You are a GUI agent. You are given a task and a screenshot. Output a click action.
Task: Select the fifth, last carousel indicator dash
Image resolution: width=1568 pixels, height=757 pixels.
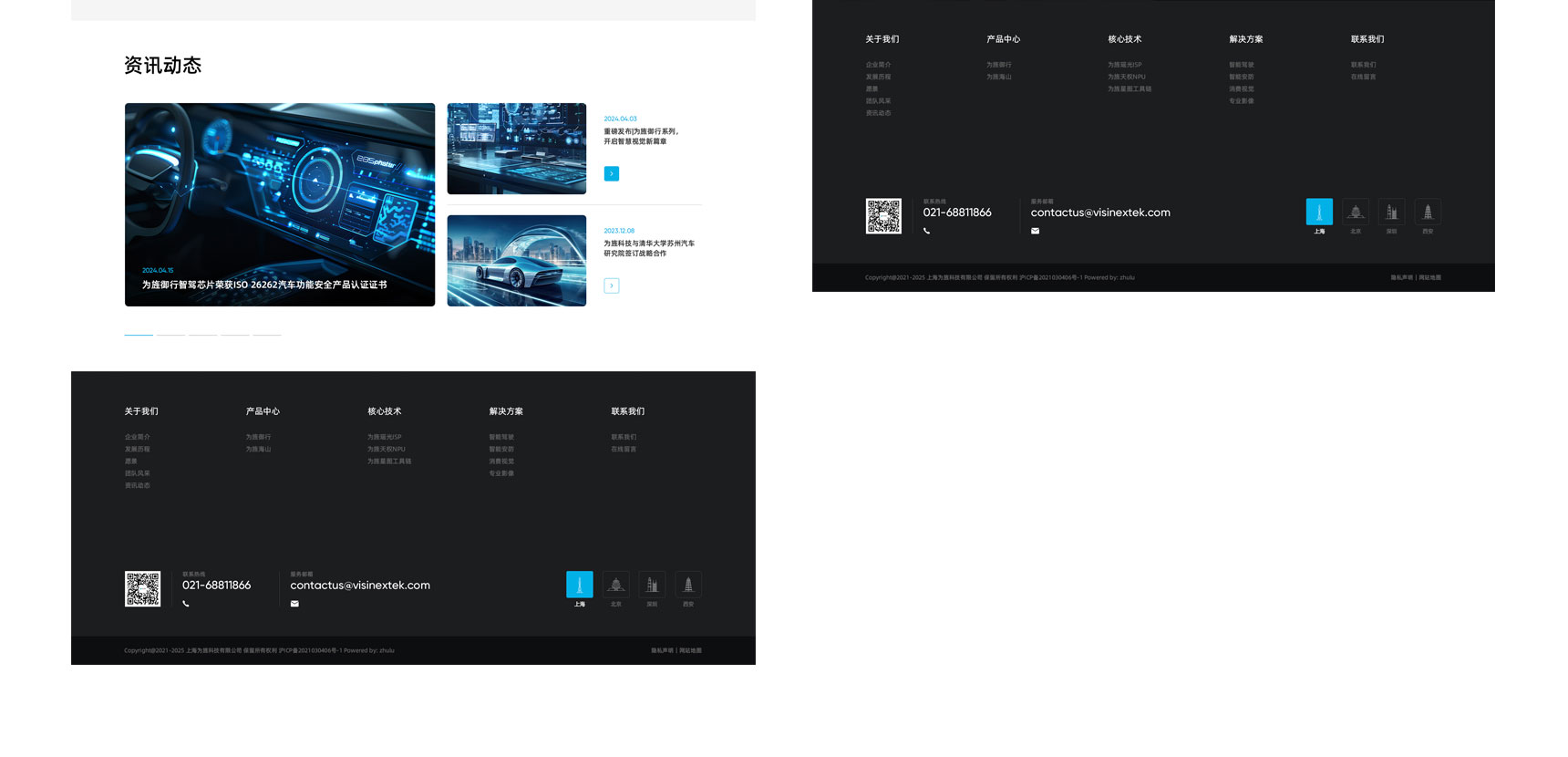coord(267,335)
